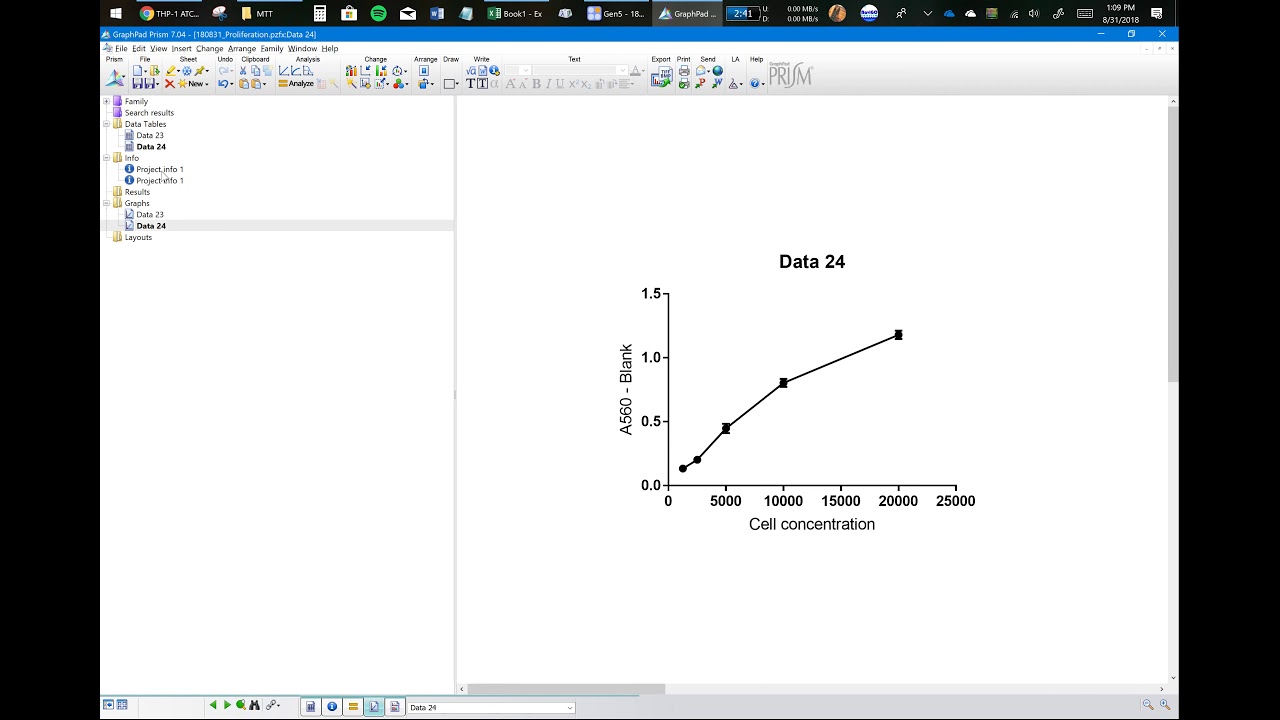Viewport: 1280px width, 720px height.
Task: Select Data 23 under Graphs
Action: coord(150,214)
